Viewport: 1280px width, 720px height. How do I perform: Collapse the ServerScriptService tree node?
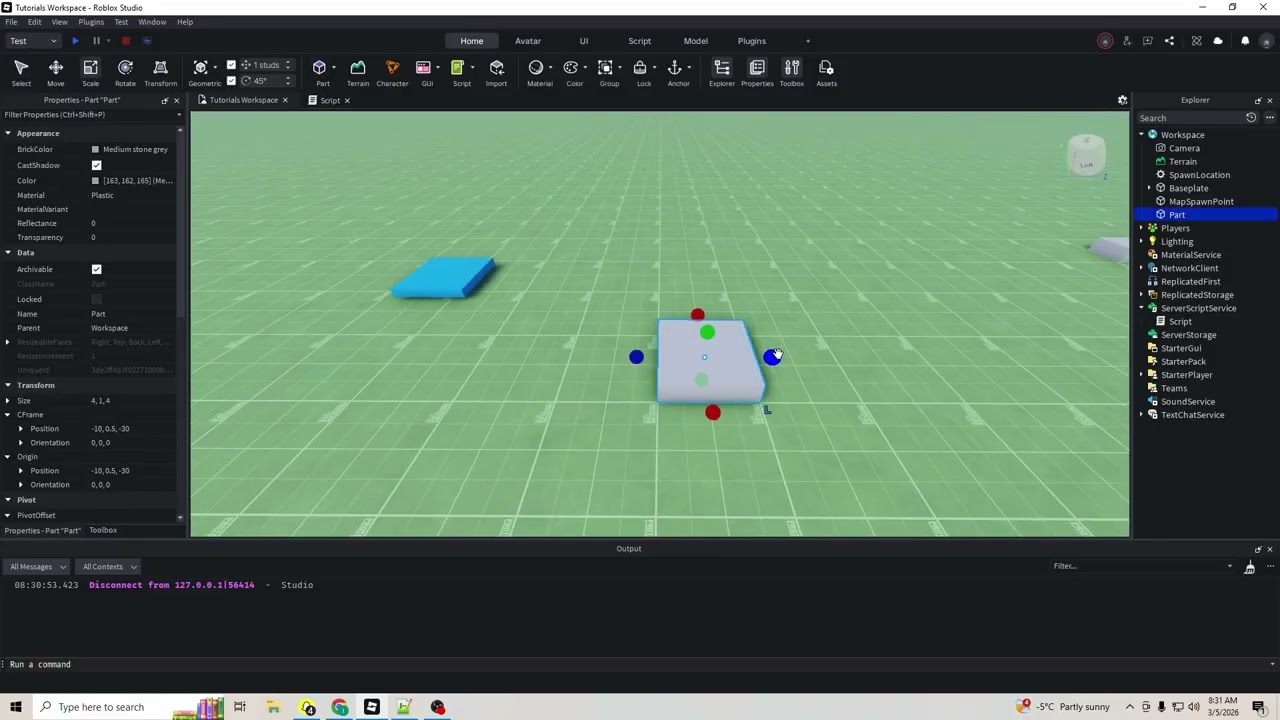(1141, 308)
